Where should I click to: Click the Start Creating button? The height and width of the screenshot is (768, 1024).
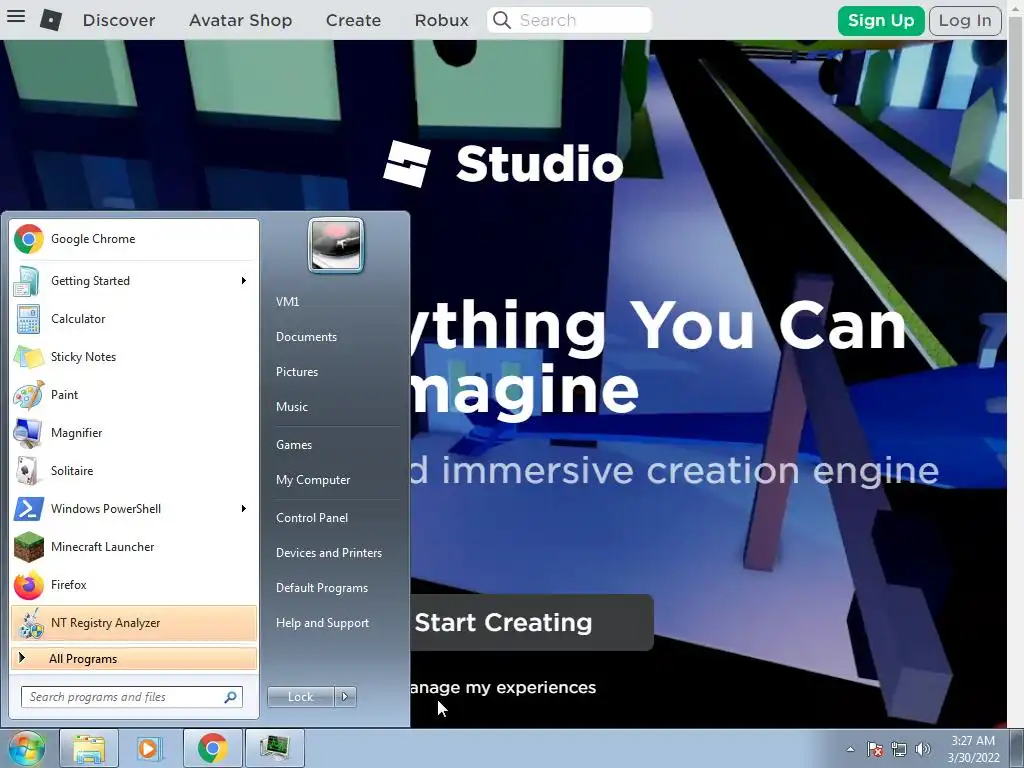[532, 622]
